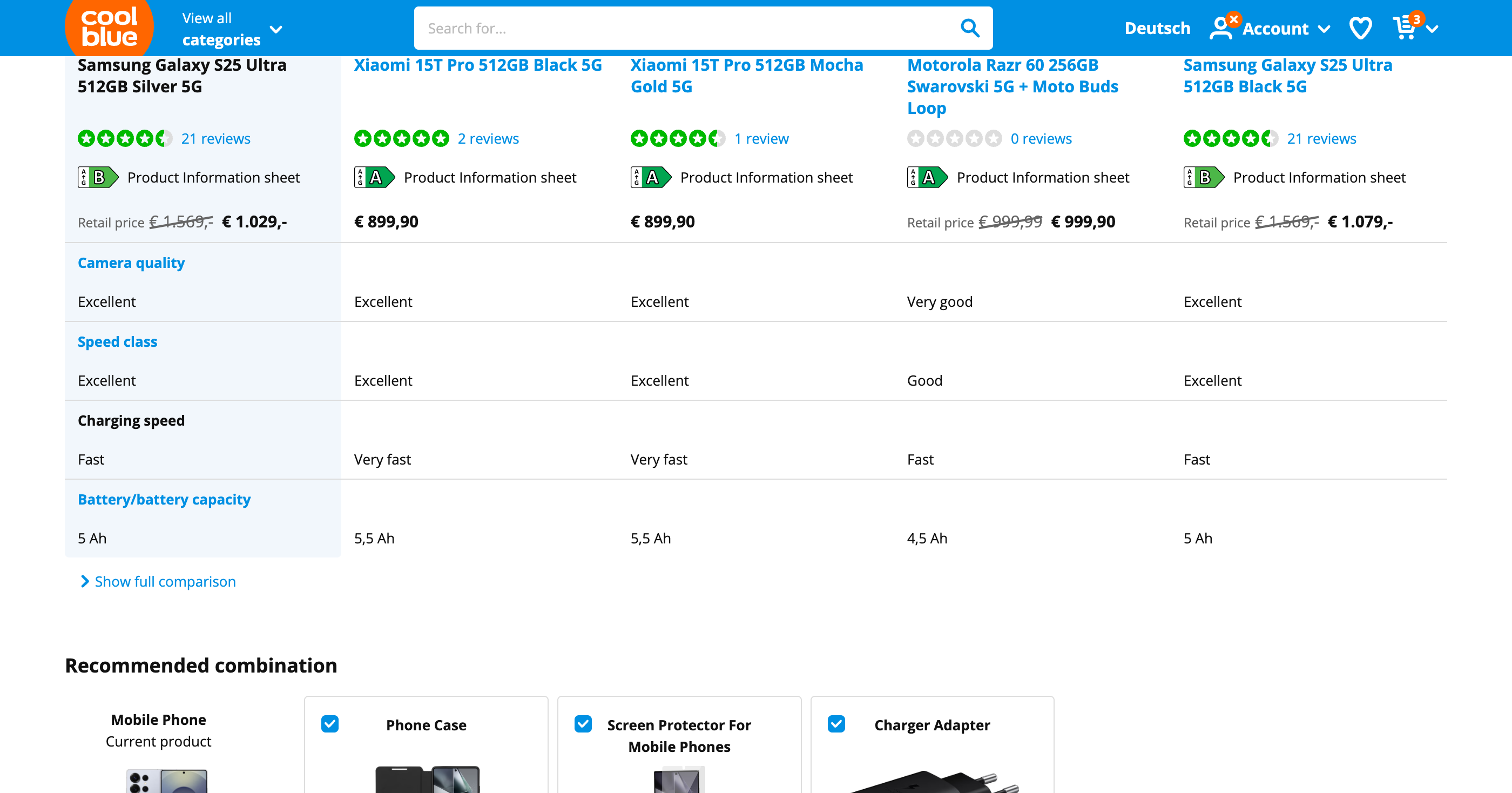Click the Account profile icon
The width and height of the screenshot is (1512, 793).
(1222, 28)
